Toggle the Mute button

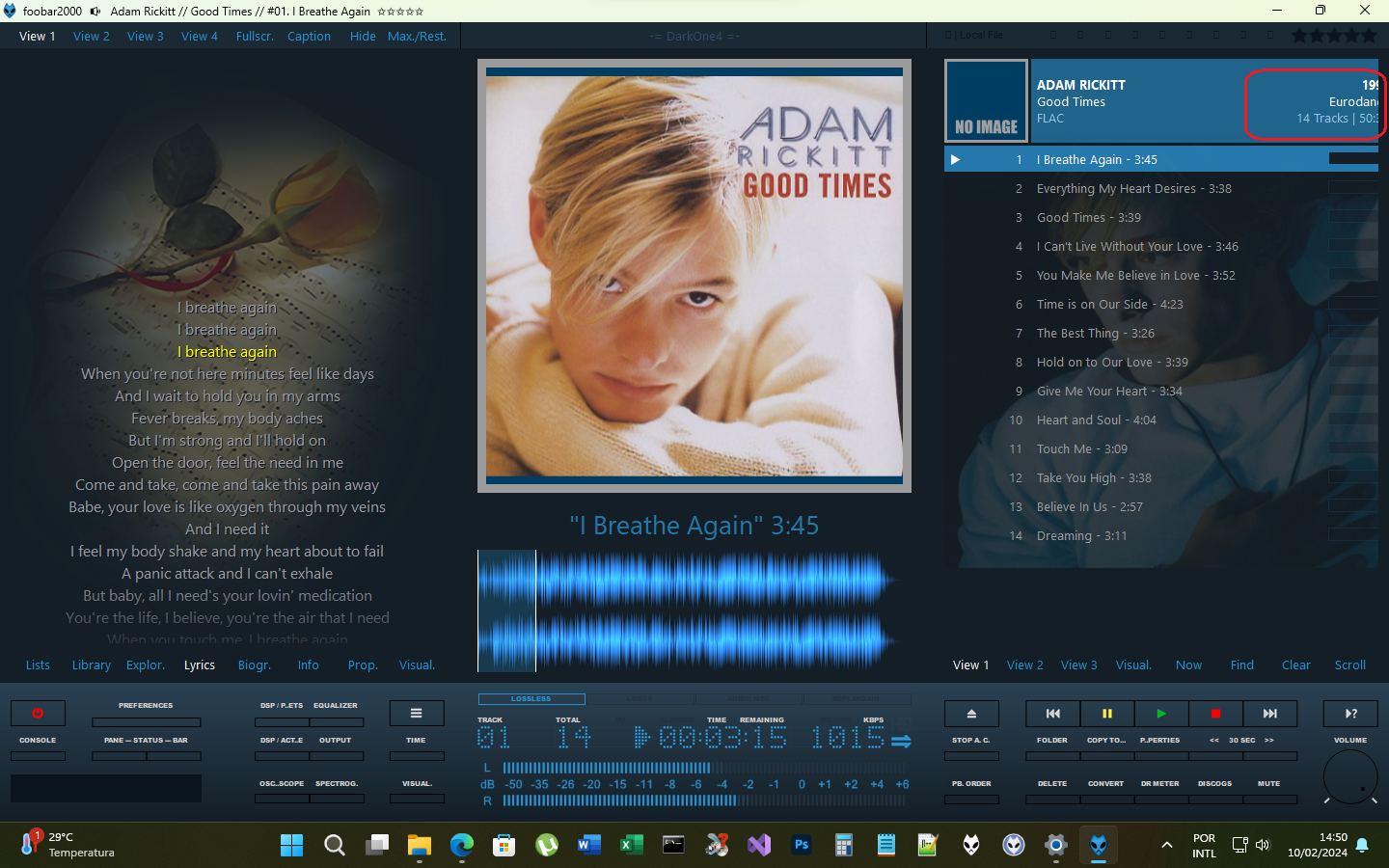1268,798
